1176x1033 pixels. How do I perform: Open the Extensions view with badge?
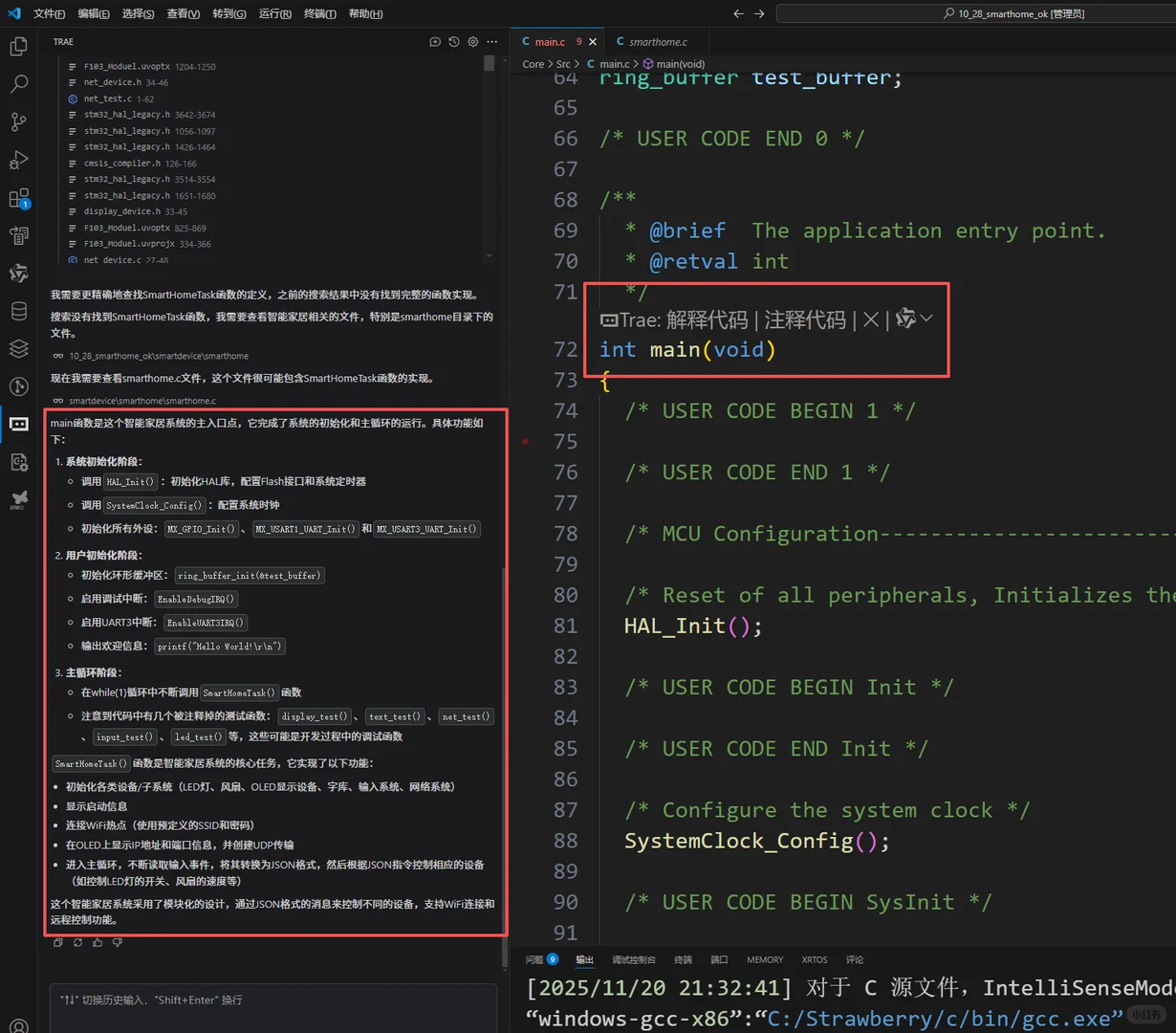[x=18, y=198]
